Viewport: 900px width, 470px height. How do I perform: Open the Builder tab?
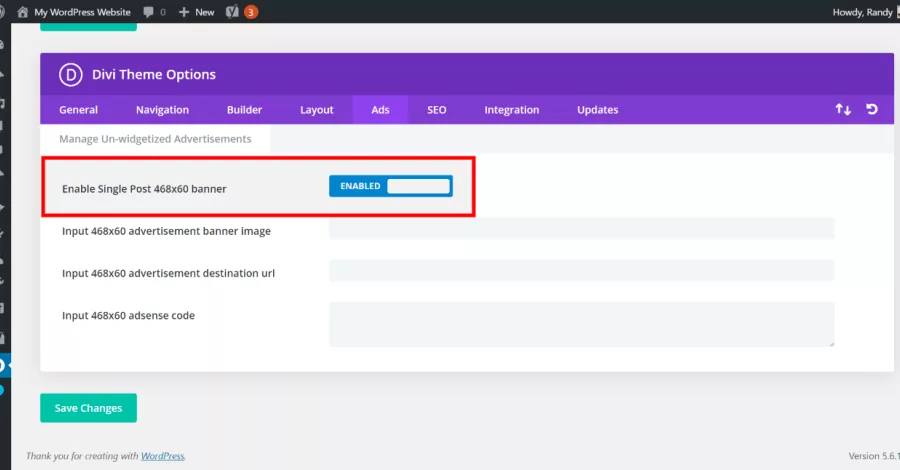245,110
